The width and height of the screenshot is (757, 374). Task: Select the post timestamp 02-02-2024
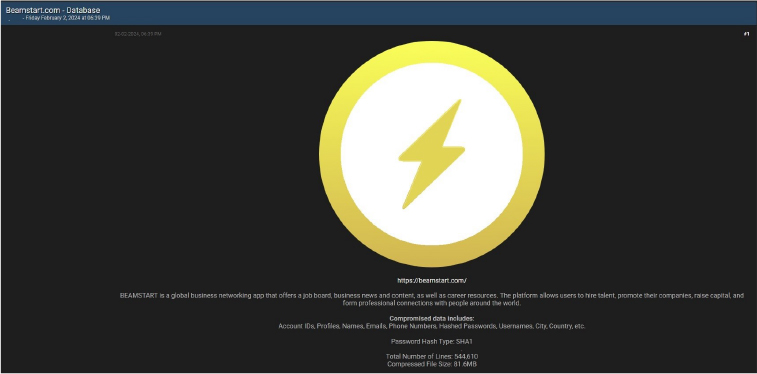click(x=138, y=34)
